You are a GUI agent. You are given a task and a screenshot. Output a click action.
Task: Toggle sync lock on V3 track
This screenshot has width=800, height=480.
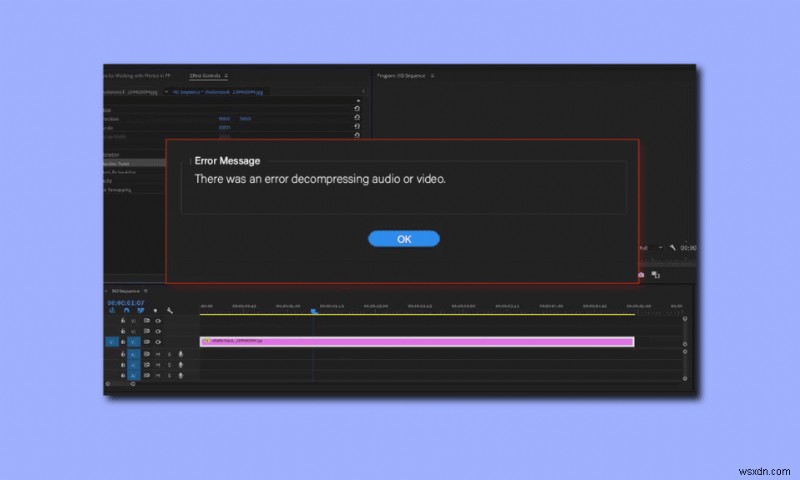(147, 321)
